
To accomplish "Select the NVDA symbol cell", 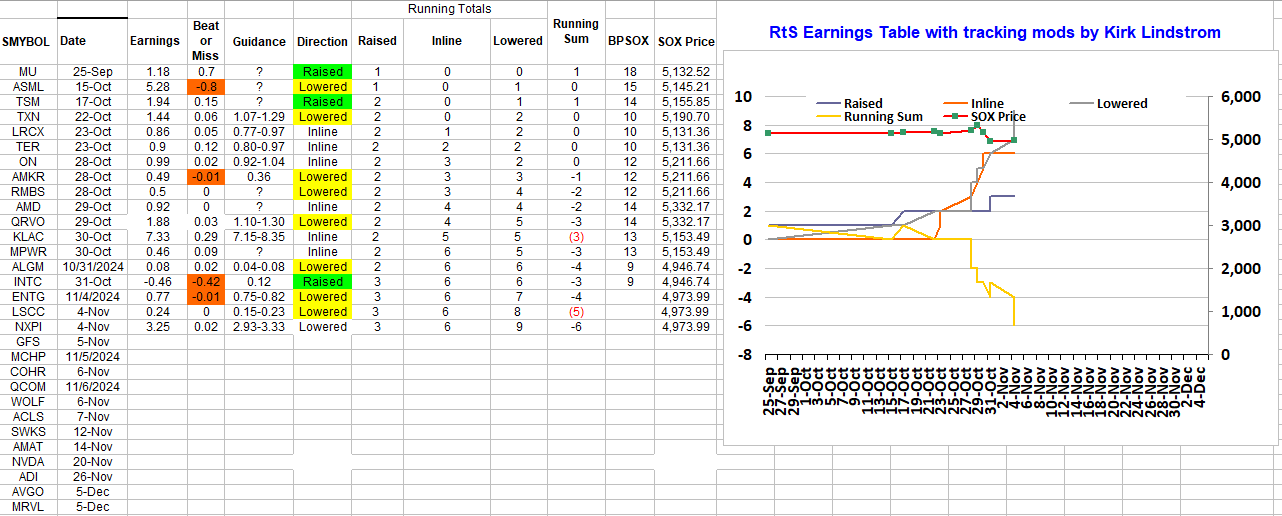I will click(28, 462).
